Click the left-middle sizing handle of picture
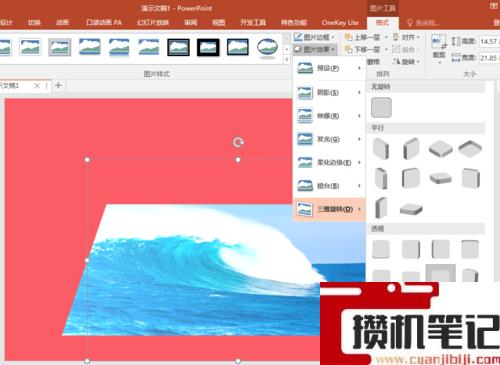500x365 pixels. pyautogui.click(x=87, y=260)
